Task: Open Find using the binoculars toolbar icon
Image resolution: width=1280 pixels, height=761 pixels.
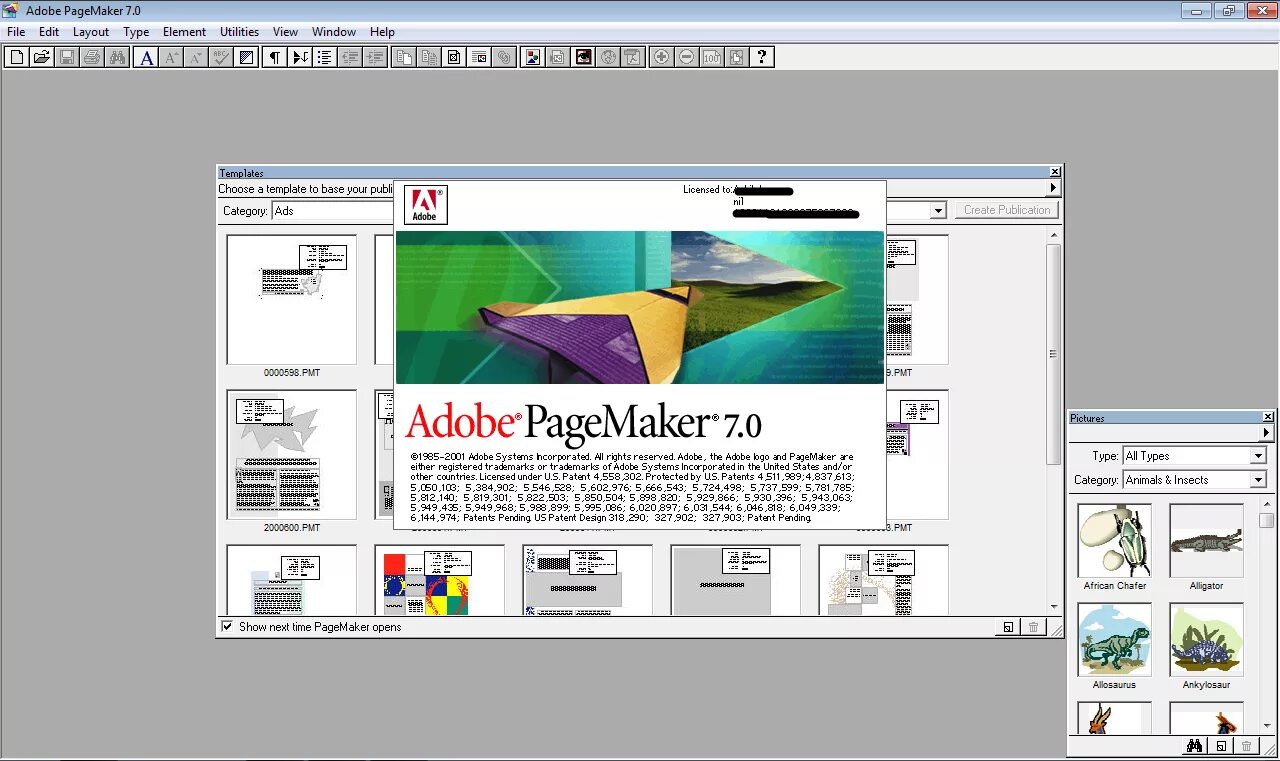Action: pyautogui.click(x=117, y=57)
